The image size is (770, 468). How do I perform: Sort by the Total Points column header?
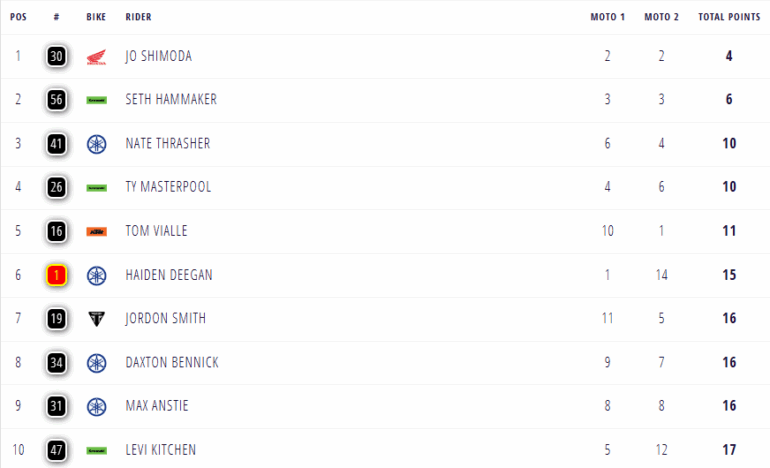pos(726,17)
